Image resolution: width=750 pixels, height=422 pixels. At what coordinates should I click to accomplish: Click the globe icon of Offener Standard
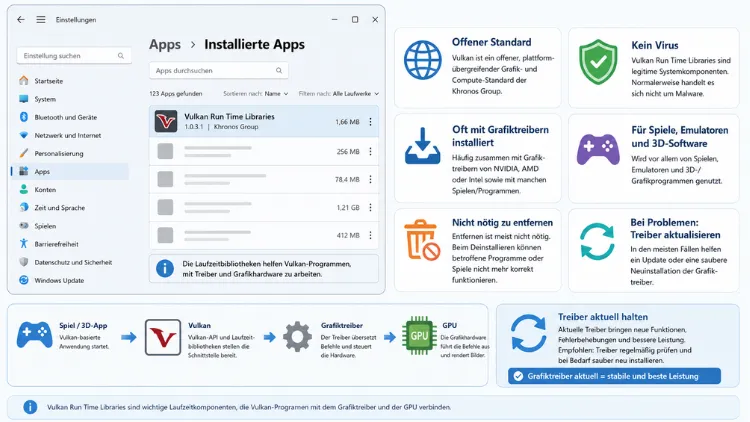(422, 60)
